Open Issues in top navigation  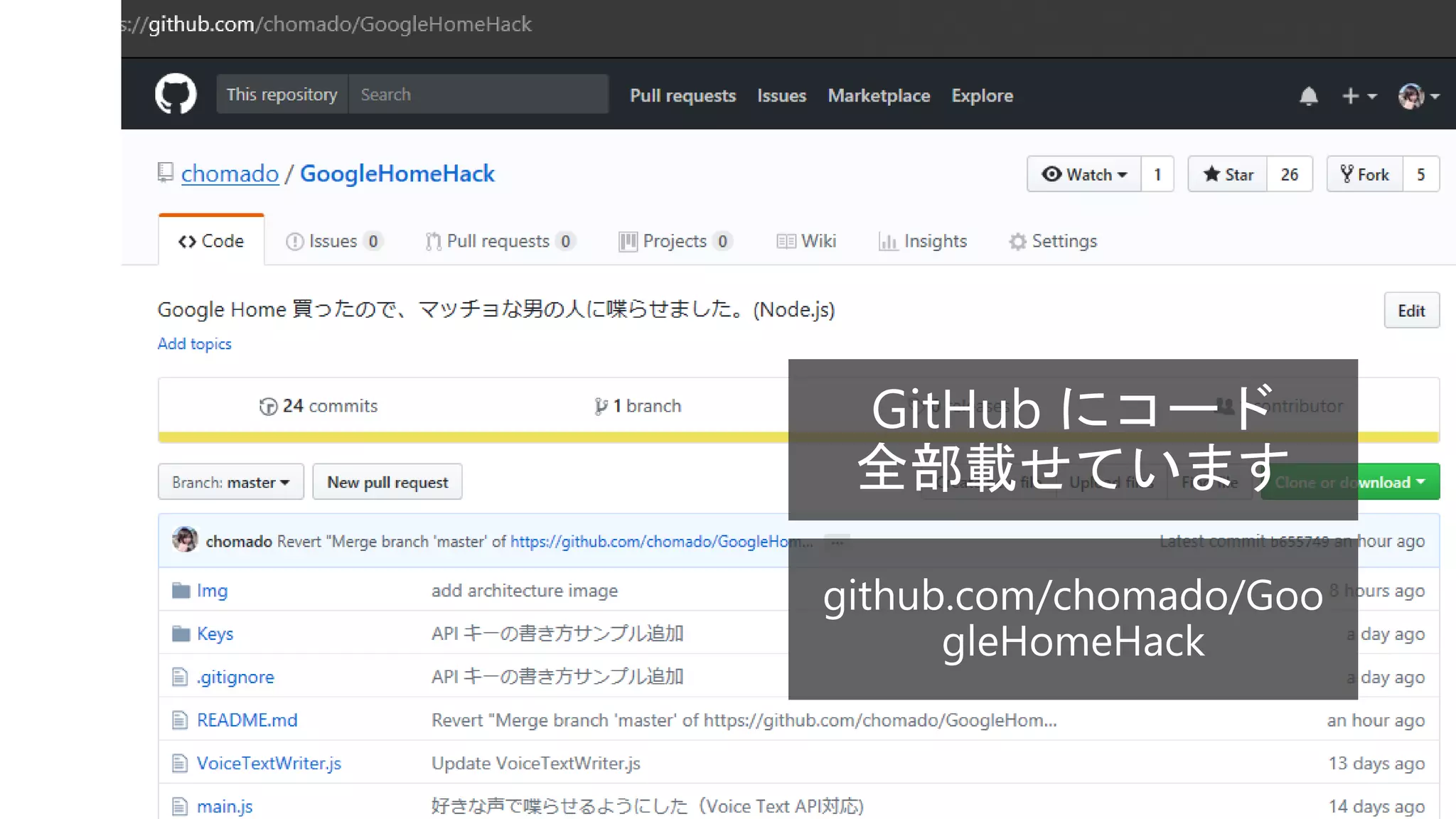click(781, 95)
